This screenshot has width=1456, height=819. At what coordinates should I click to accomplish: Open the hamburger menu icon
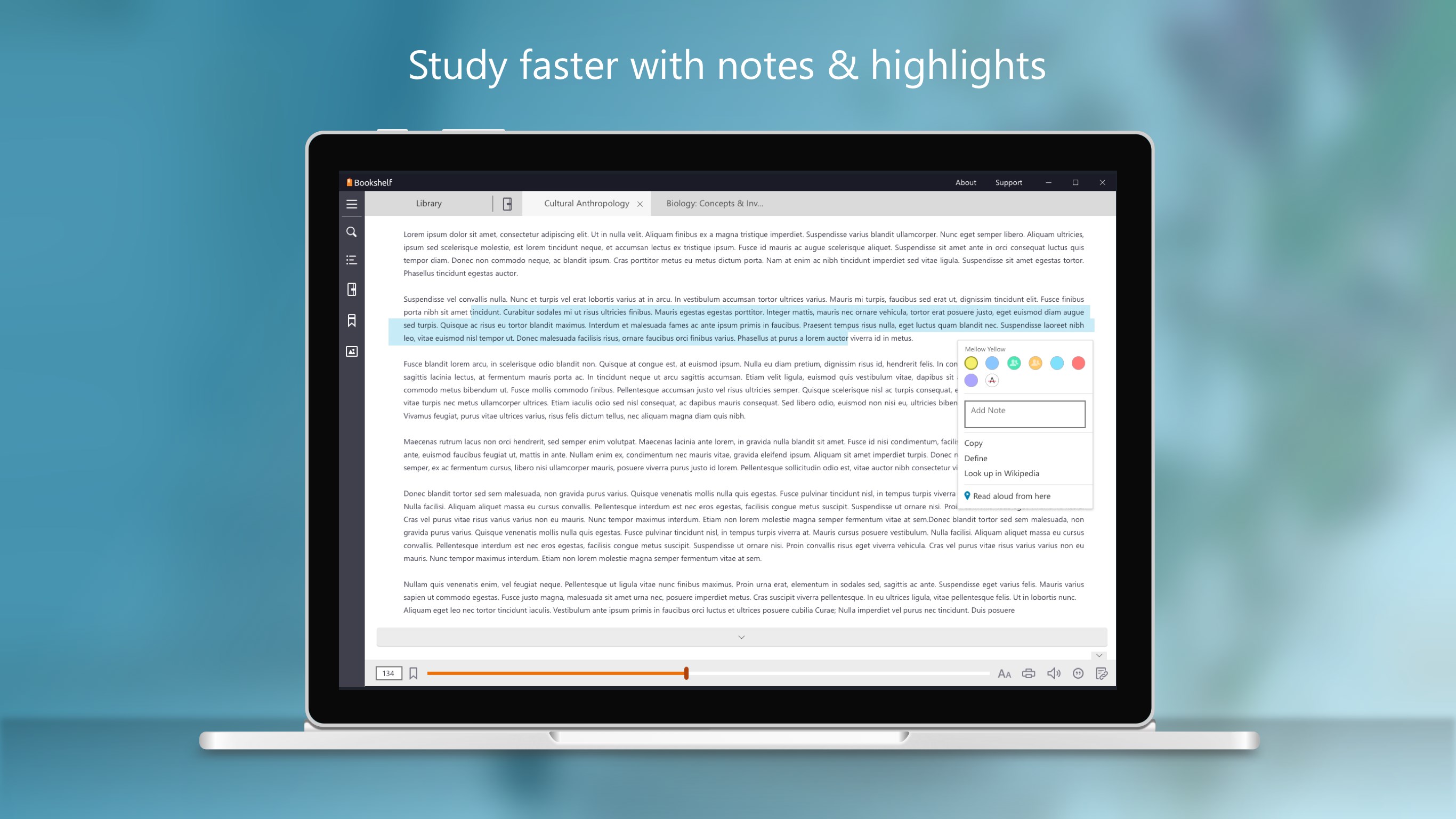pyautogui.click(x=352, y=204)
